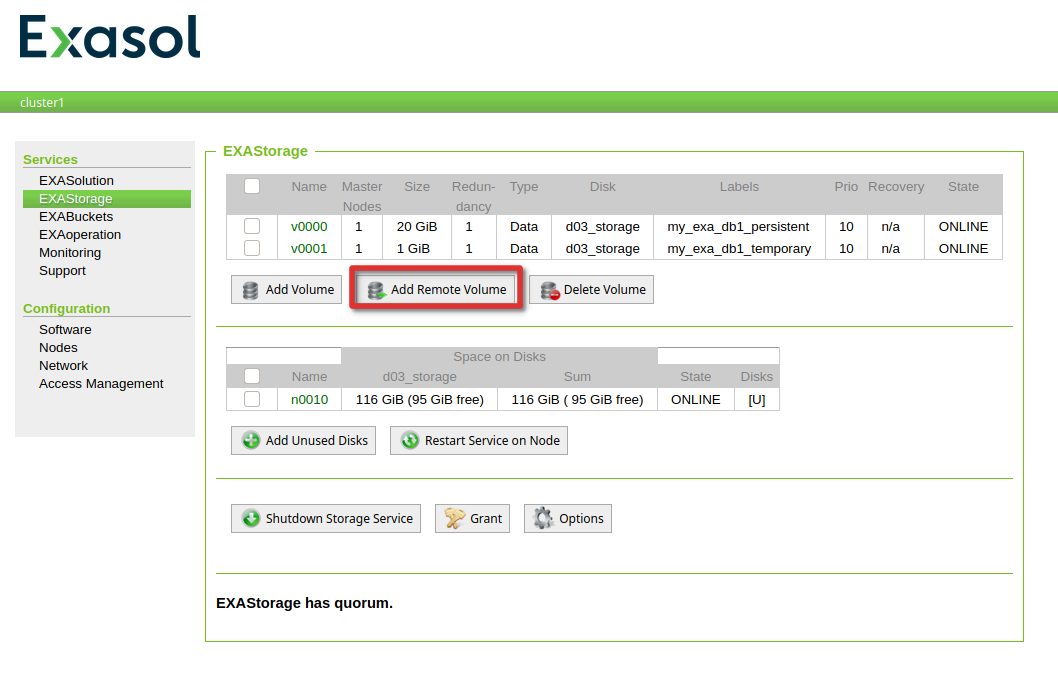
Task: Select the checkbox for volume v0000
Action: click(252, 226)
